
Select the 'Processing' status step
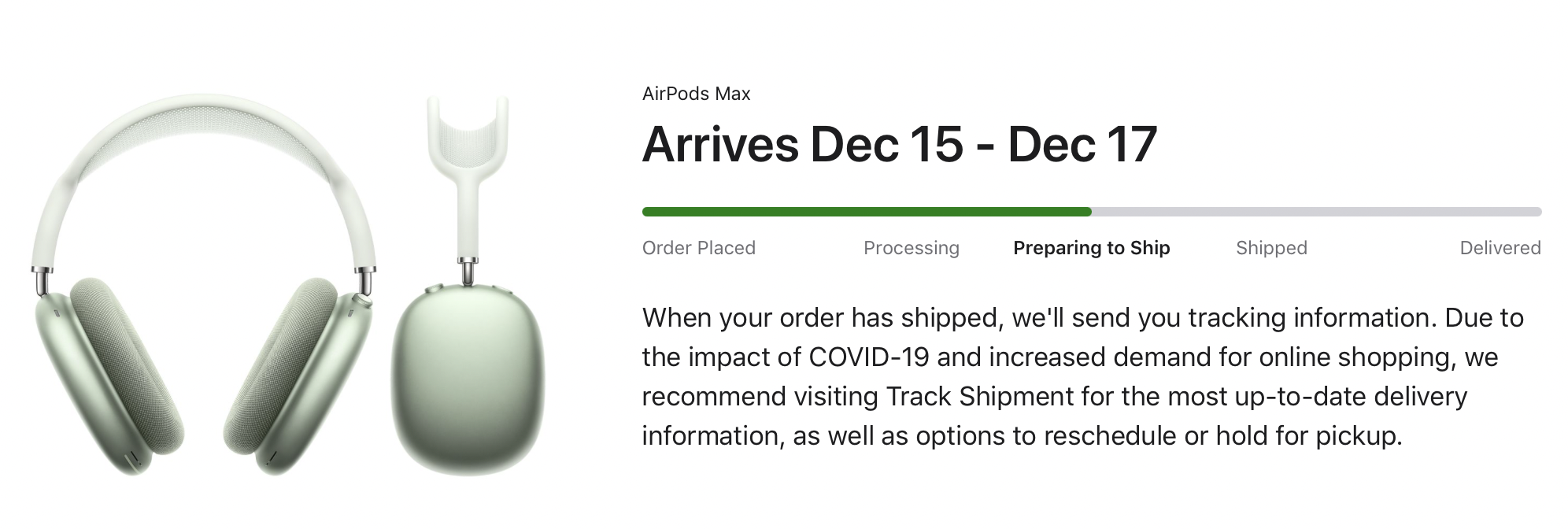pos(912,248)
